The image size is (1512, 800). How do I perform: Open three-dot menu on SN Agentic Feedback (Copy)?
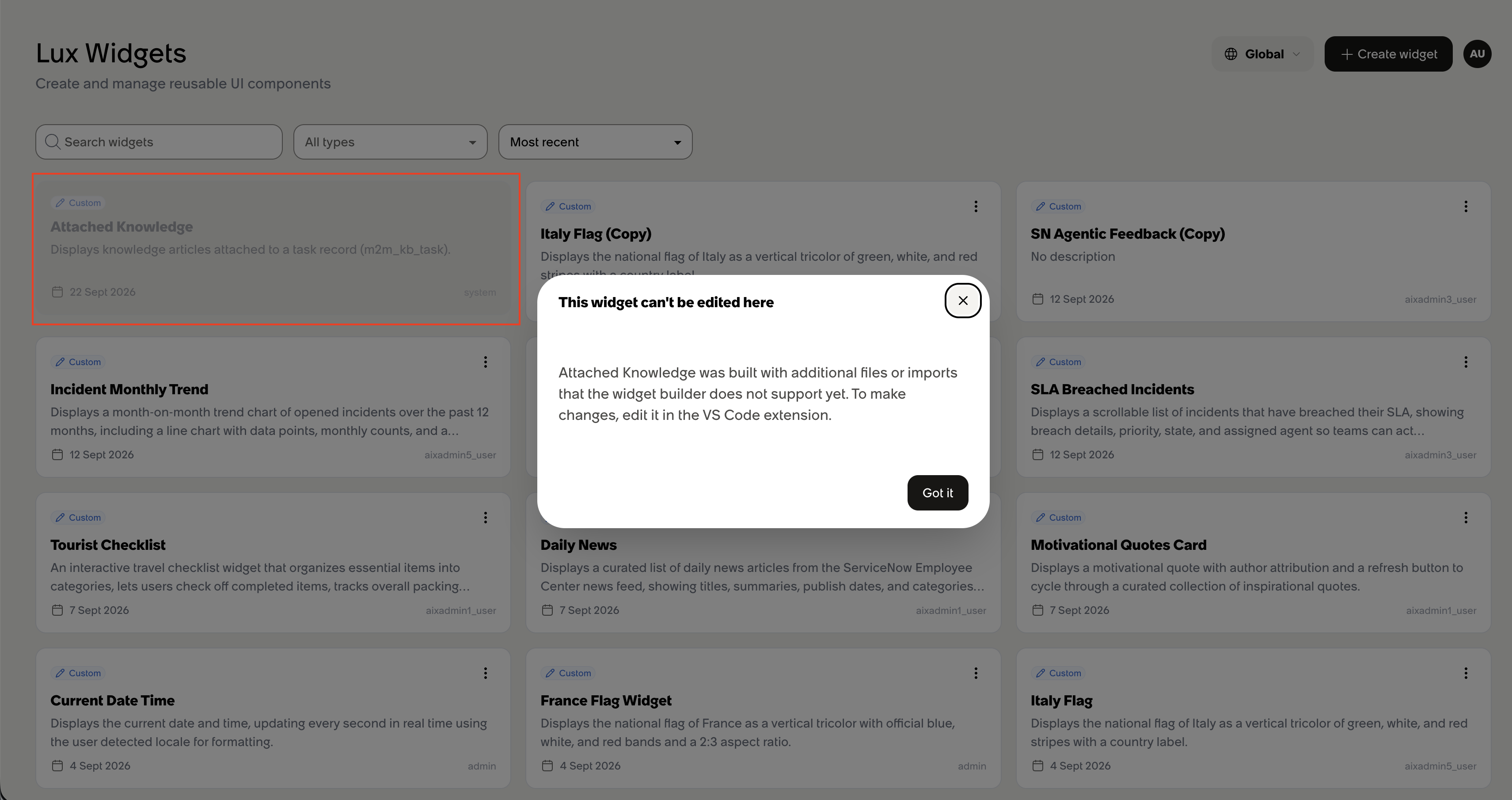click(1466, 206)
